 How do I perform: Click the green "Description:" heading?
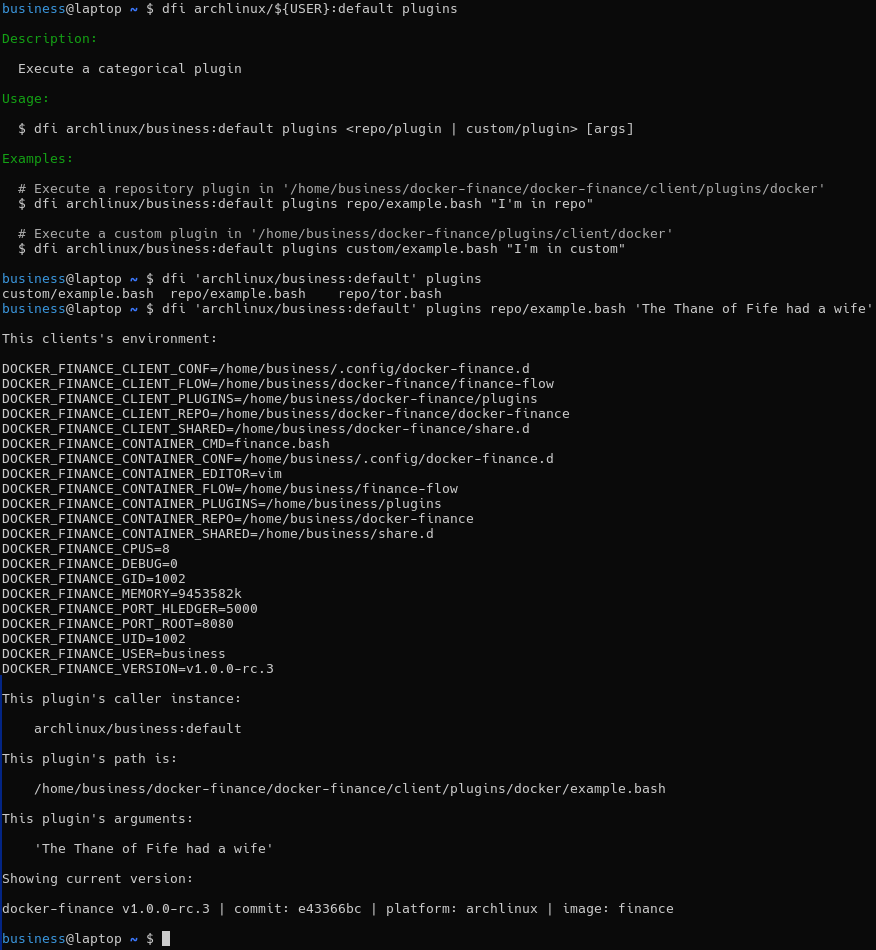(x=50, y=39)
